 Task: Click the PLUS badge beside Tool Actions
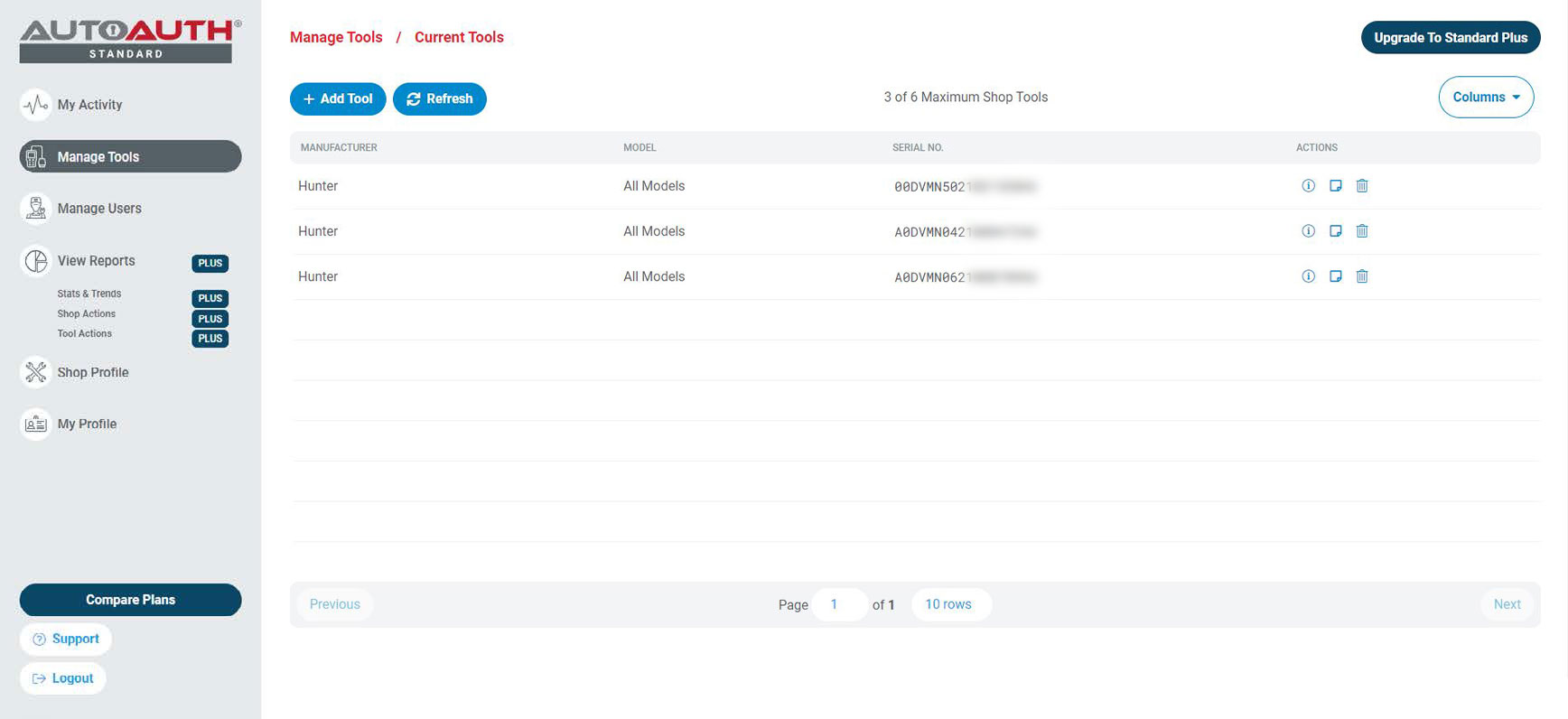point(210,339)
